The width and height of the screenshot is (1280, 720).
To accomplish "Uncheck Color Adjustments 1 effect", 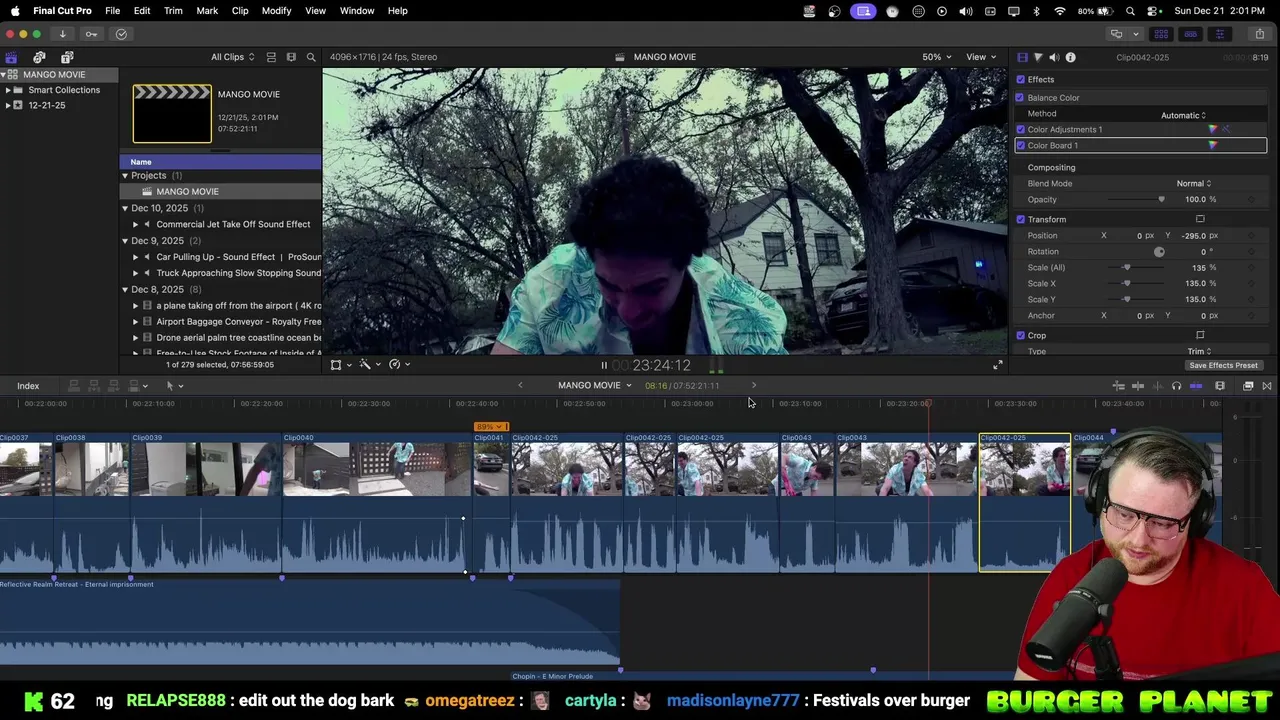I will point(1020,129).
